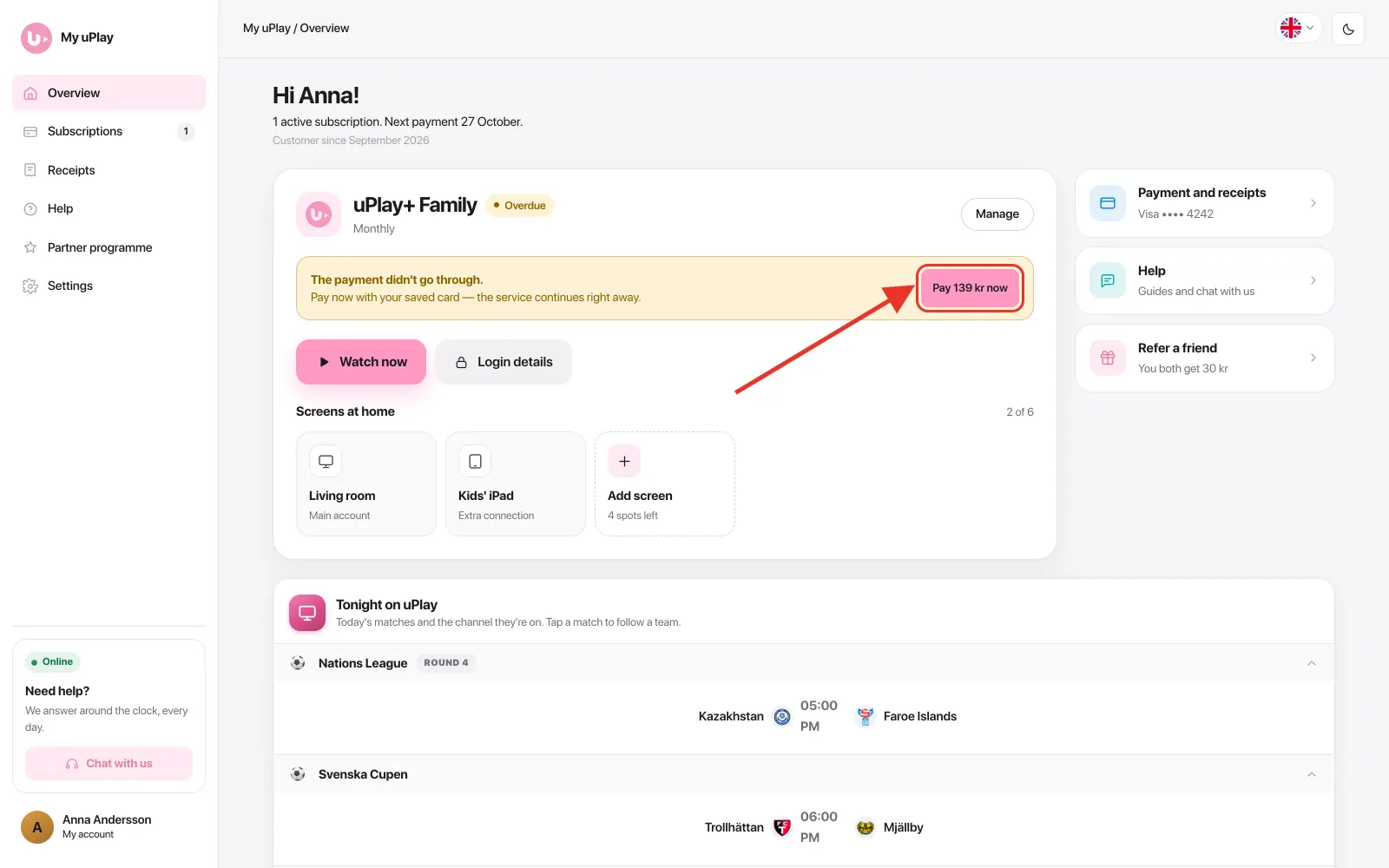The height and width of the screenshot is (868, 1389).
Task: Select the Living room screen monitor icon
Action: [x=326, y=462]
